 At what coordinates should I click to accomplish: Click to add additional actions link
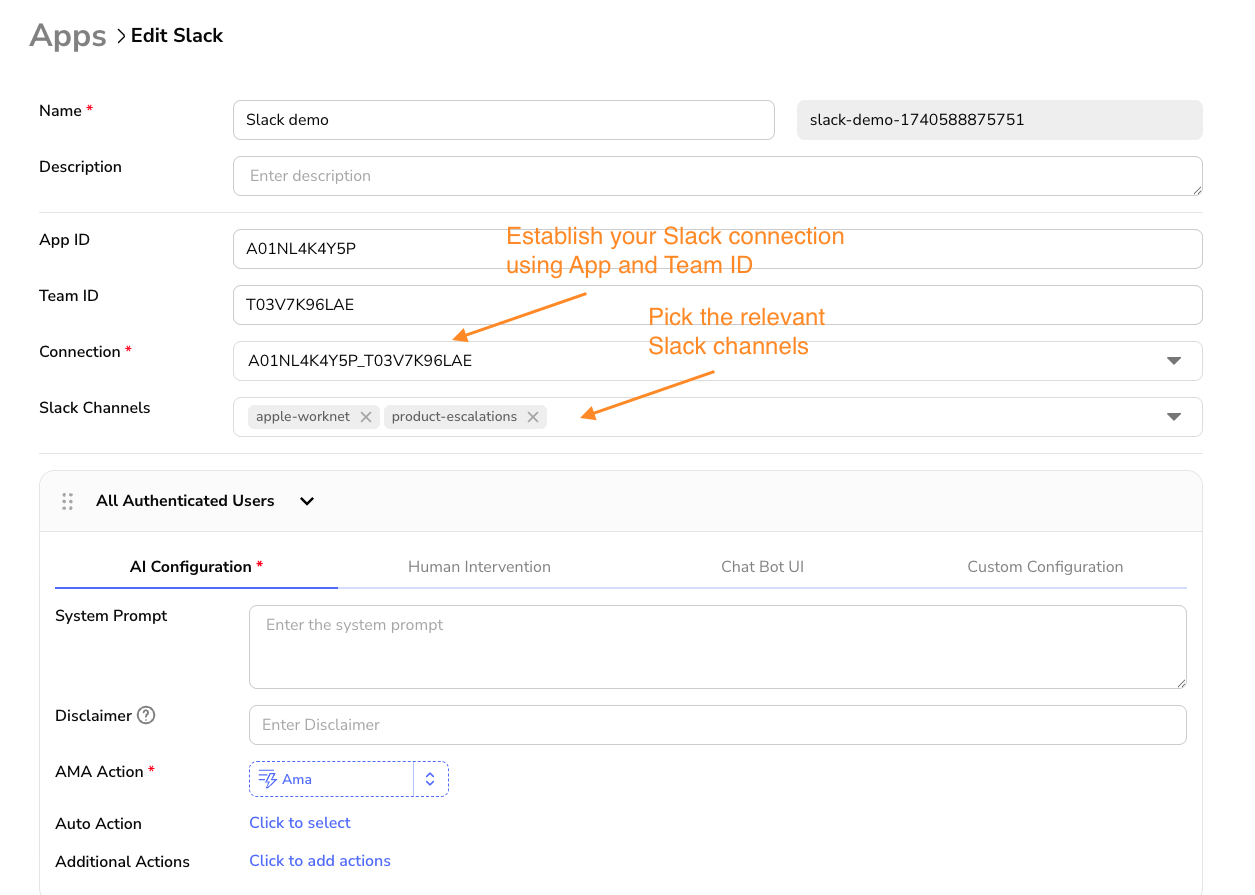pos(320,861)
